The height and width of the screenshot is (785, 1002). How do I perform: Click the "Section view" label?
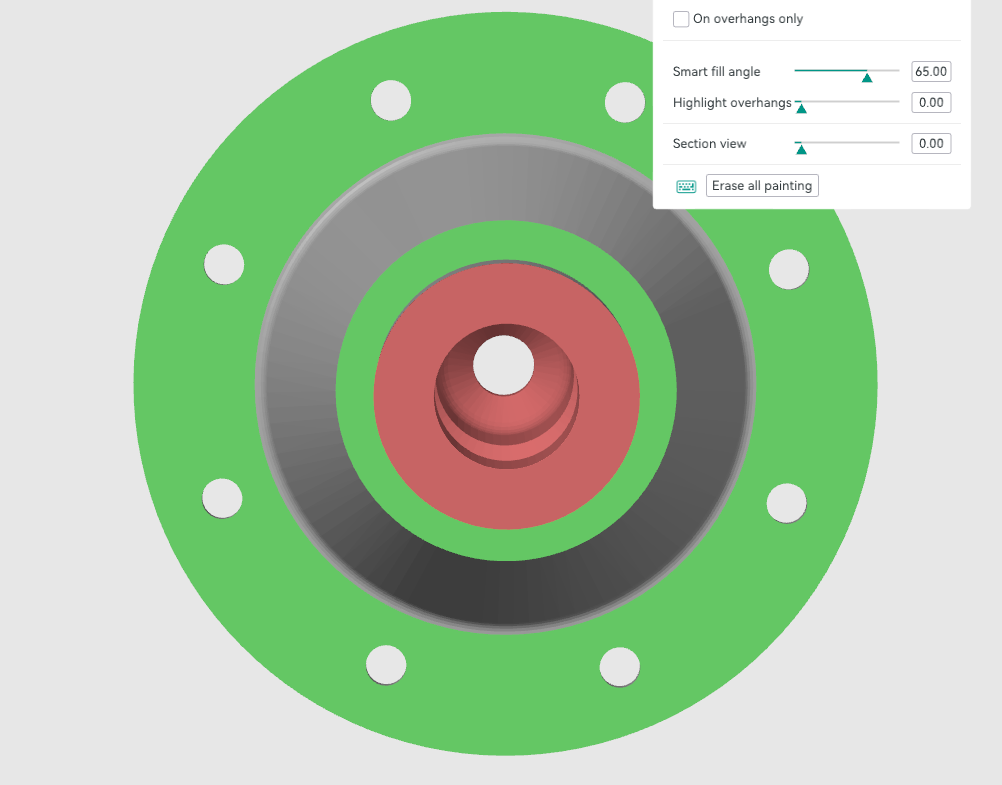click(x=709, y=143)
